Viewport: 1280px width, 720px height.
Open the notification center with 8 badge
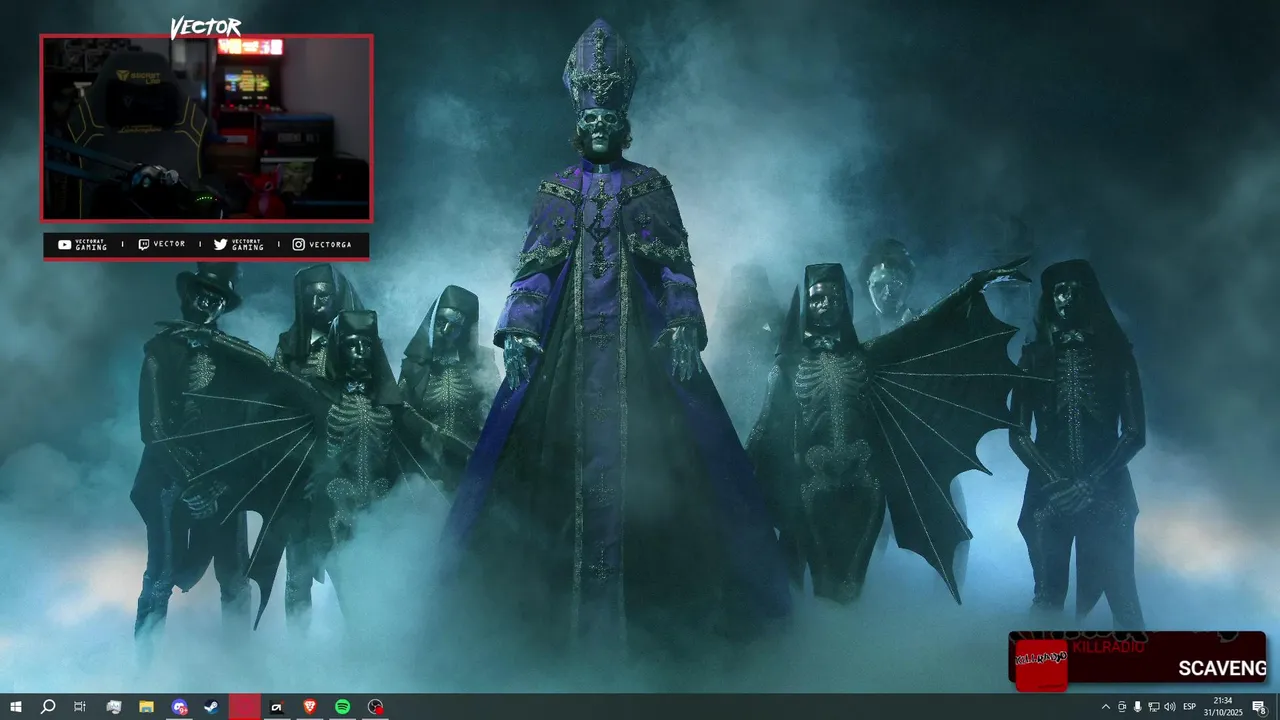click(x=1260, y=707)
